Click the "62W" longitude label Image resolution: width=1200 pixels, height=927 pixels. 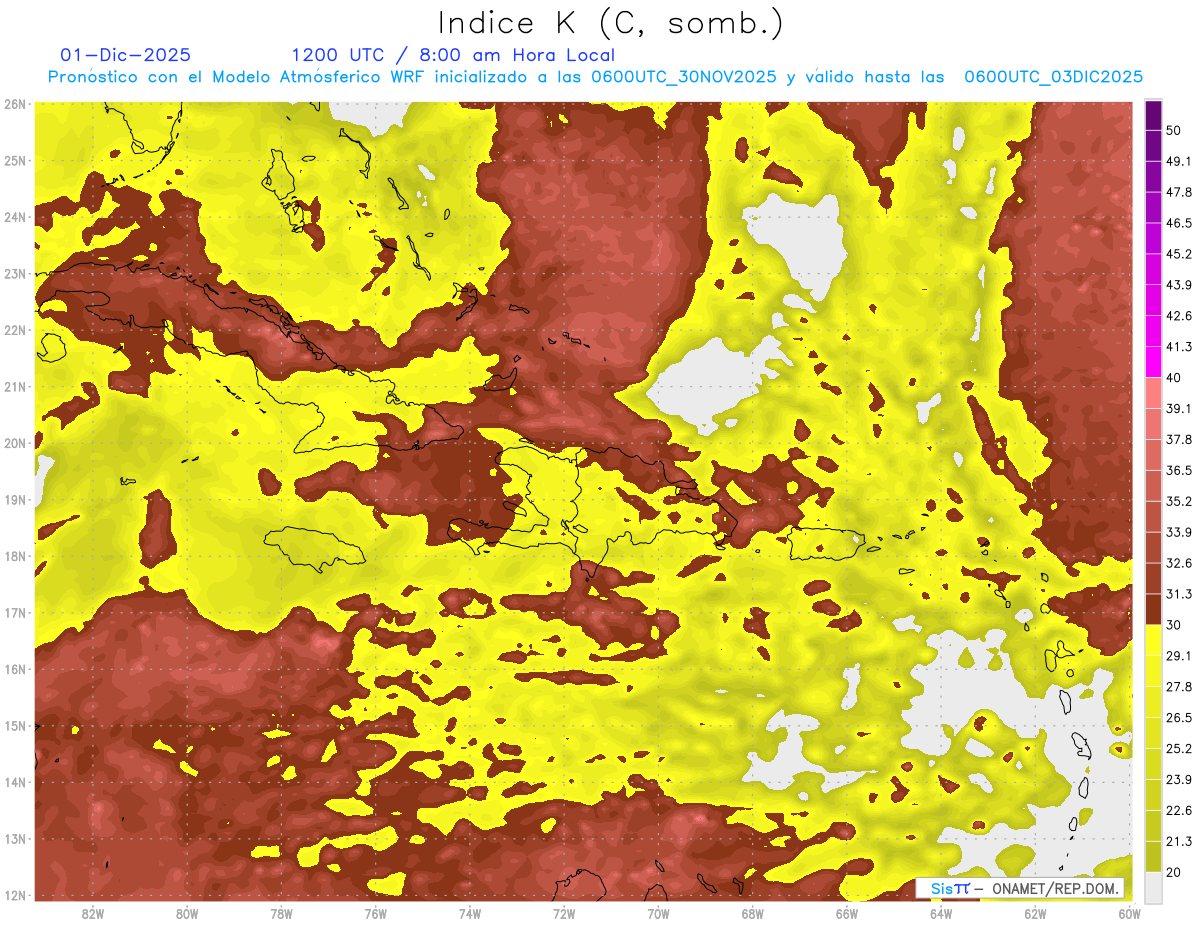pyautogui.click(x=1035, y=913)
